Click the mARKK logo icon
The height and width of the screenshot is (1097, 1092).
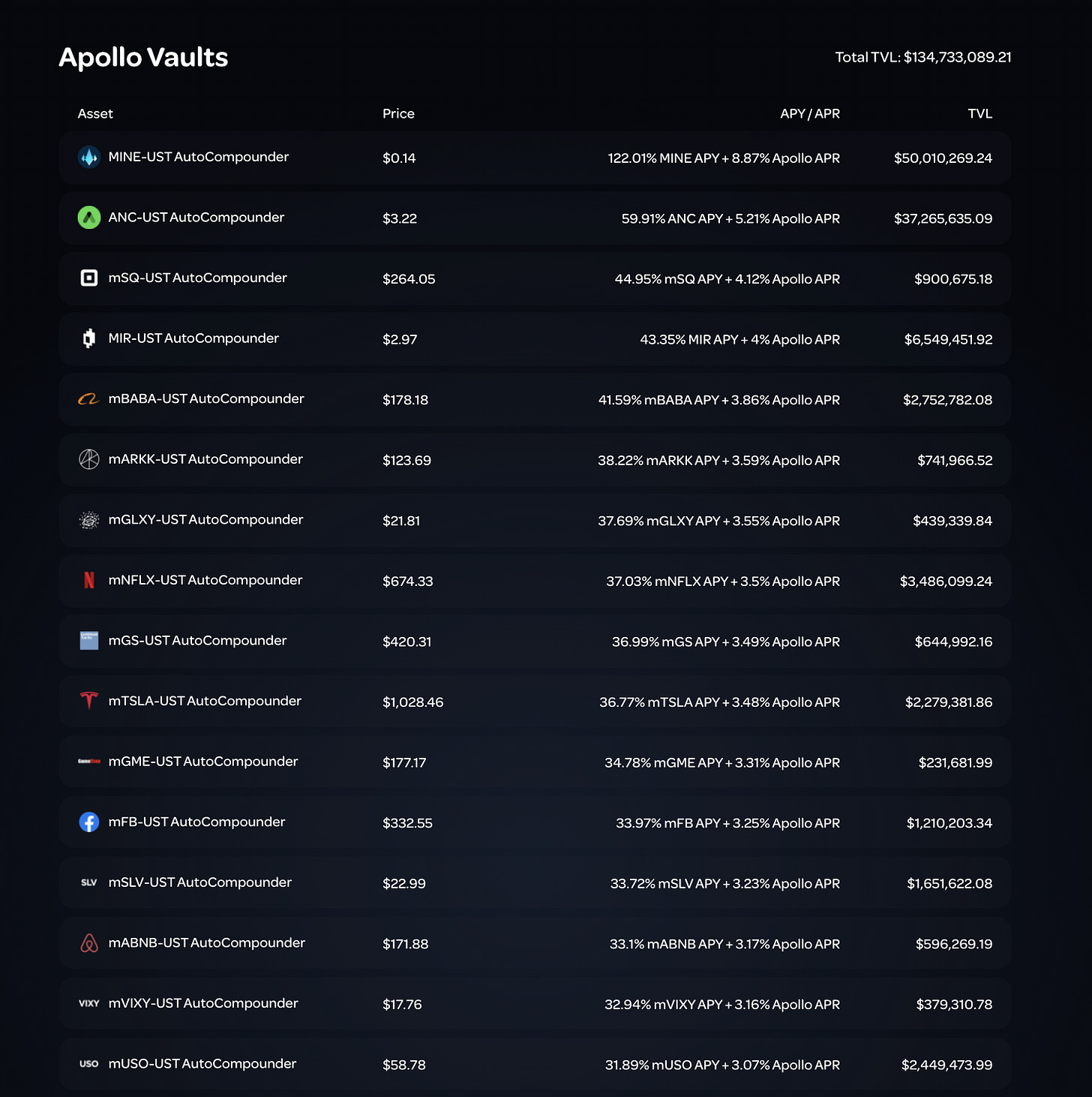(x=89, y=459)
